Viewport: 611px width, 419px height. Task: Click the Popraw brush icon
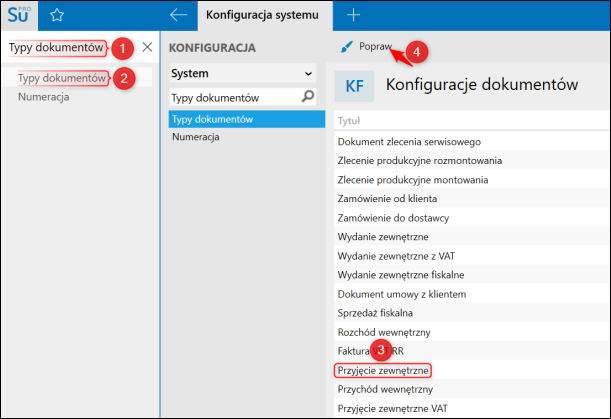[346, 47]
